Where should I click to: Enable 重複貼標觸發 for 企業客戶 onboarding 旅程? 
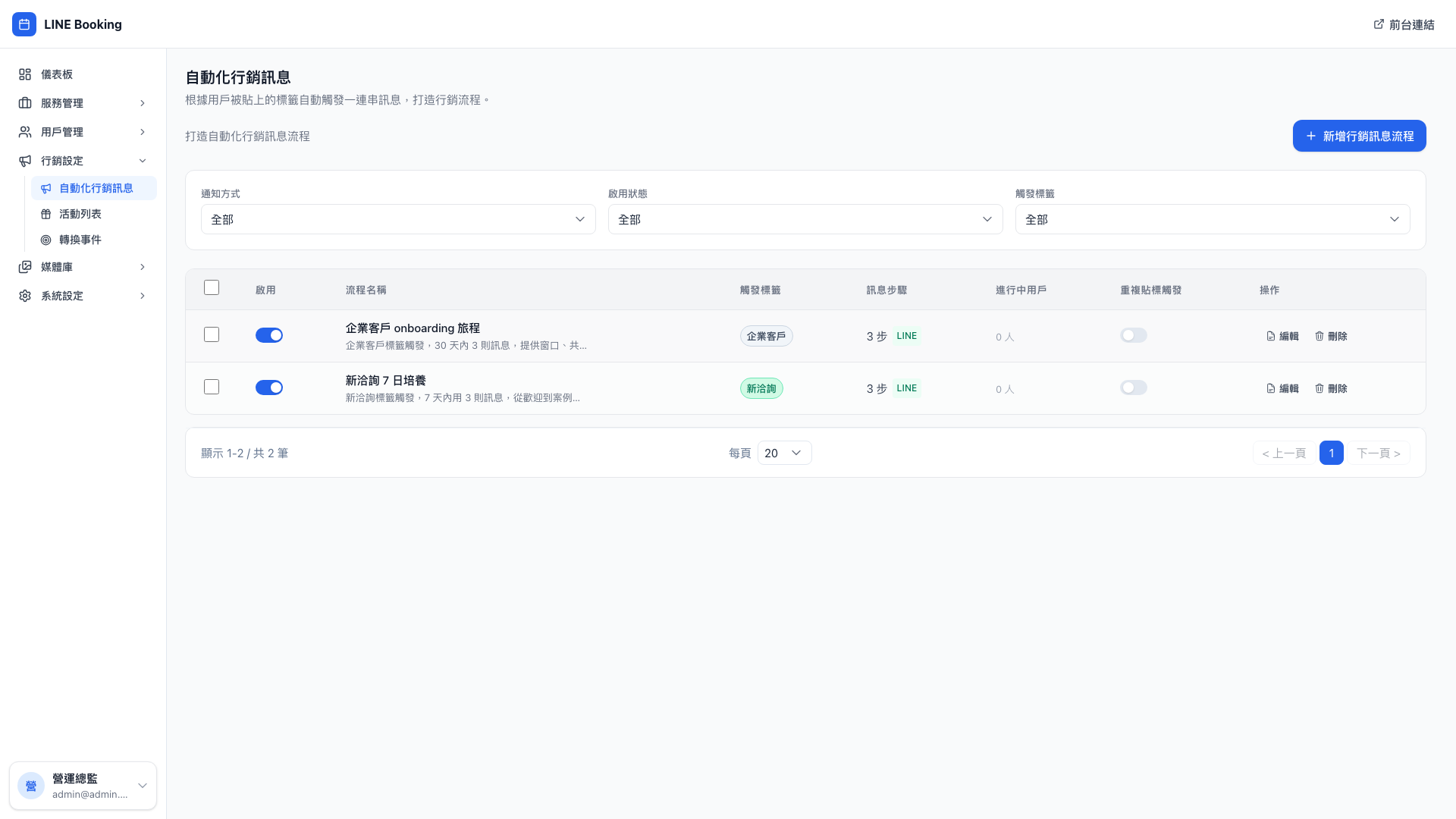[x=1134, y=335]
